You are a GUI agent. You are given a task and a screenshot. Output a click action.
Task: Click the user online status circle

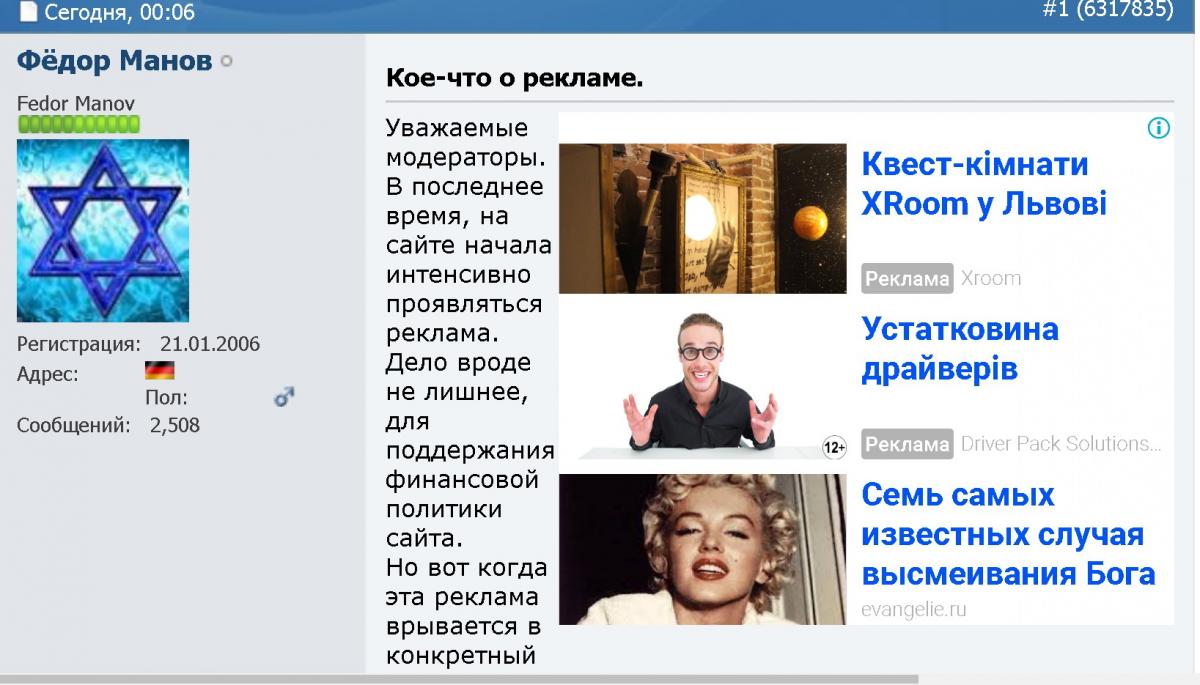(x=226, y=62)
